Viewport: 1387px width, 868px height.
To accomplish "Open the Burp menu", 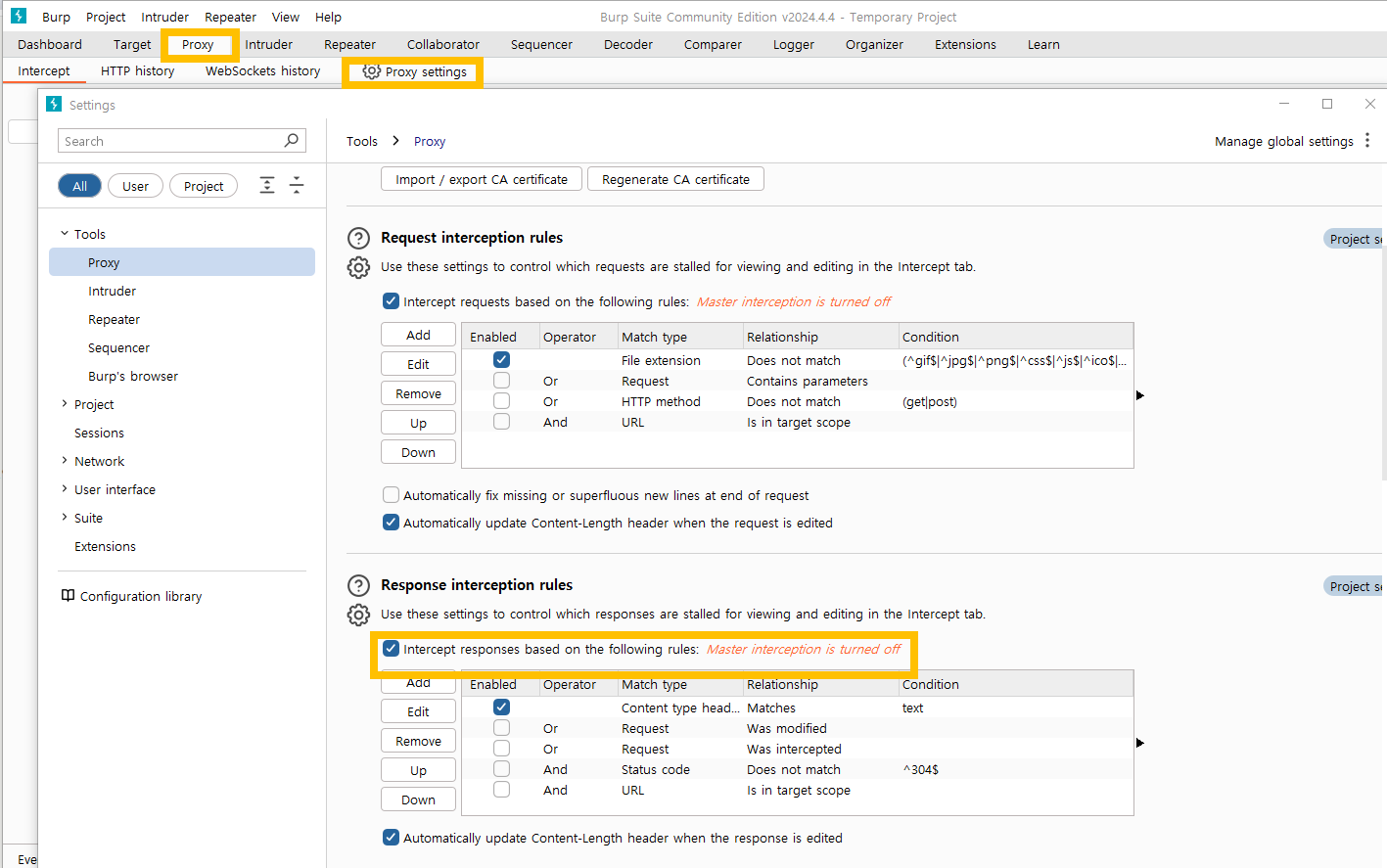I will pyautogui.click(x=56, y=17).
